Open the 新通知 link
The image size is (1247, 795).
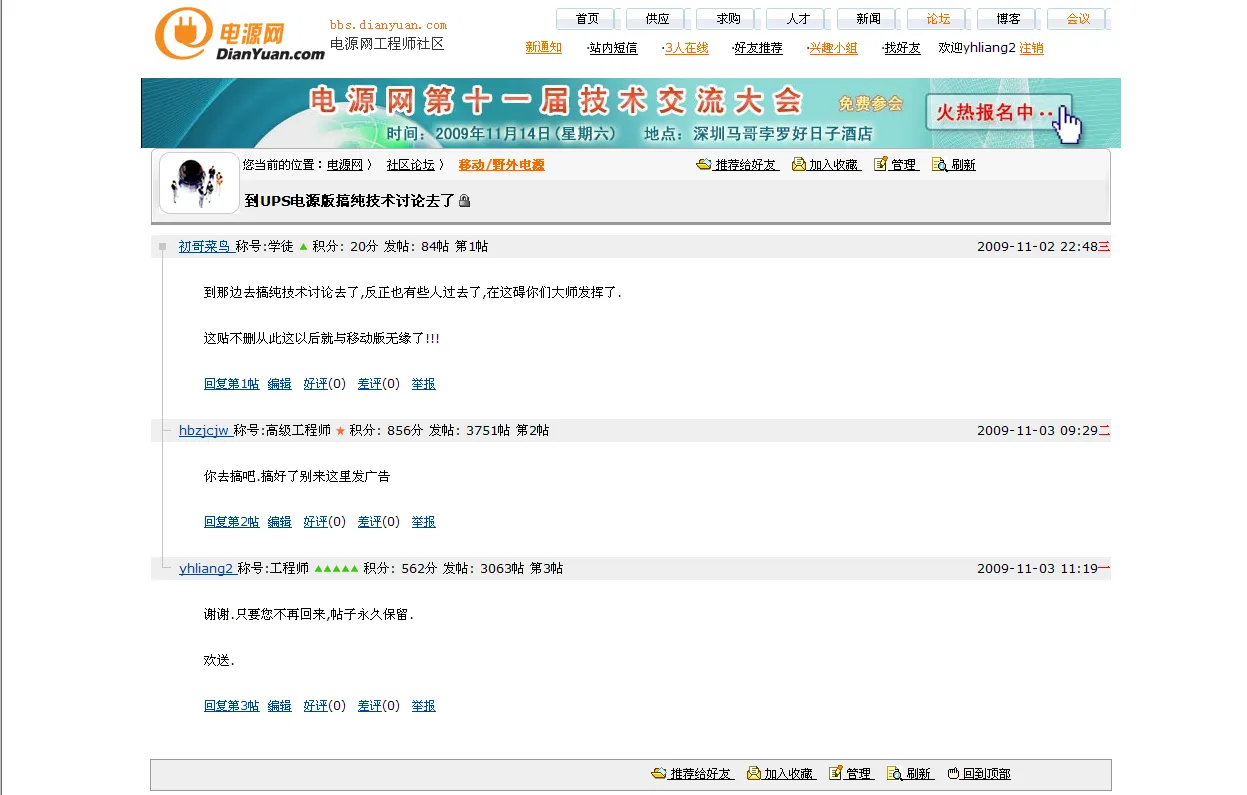(543, 48)
